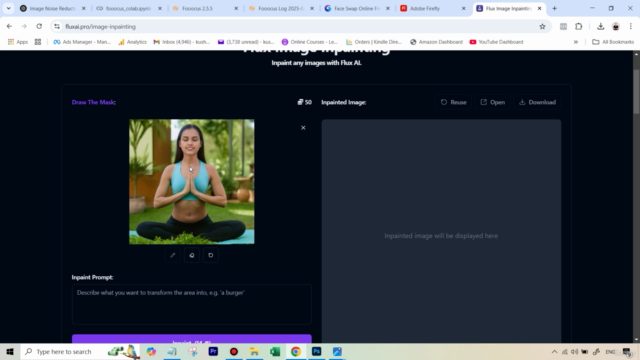Expand hidden bookmarks chevron
640x360 pixels.
576,42
